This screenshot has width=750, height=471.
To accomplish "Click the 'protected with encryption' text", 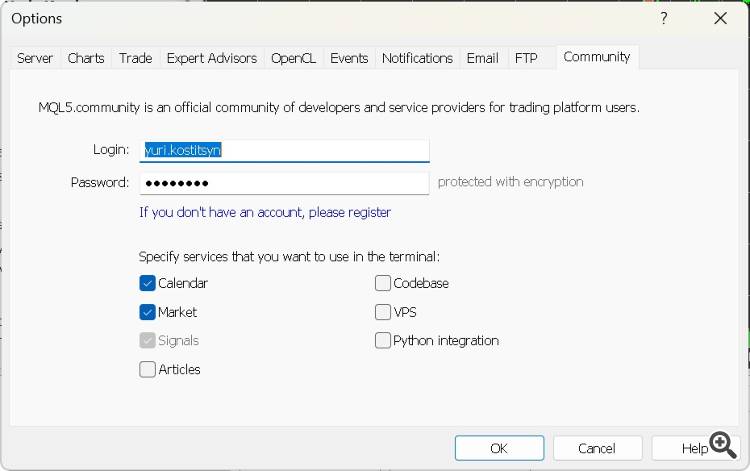I will point(510,182).
